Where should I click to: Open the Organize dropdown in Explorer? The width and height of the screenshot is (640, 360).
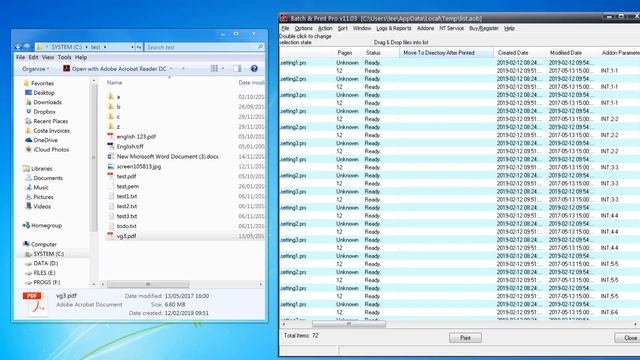[x=36, y=69]
